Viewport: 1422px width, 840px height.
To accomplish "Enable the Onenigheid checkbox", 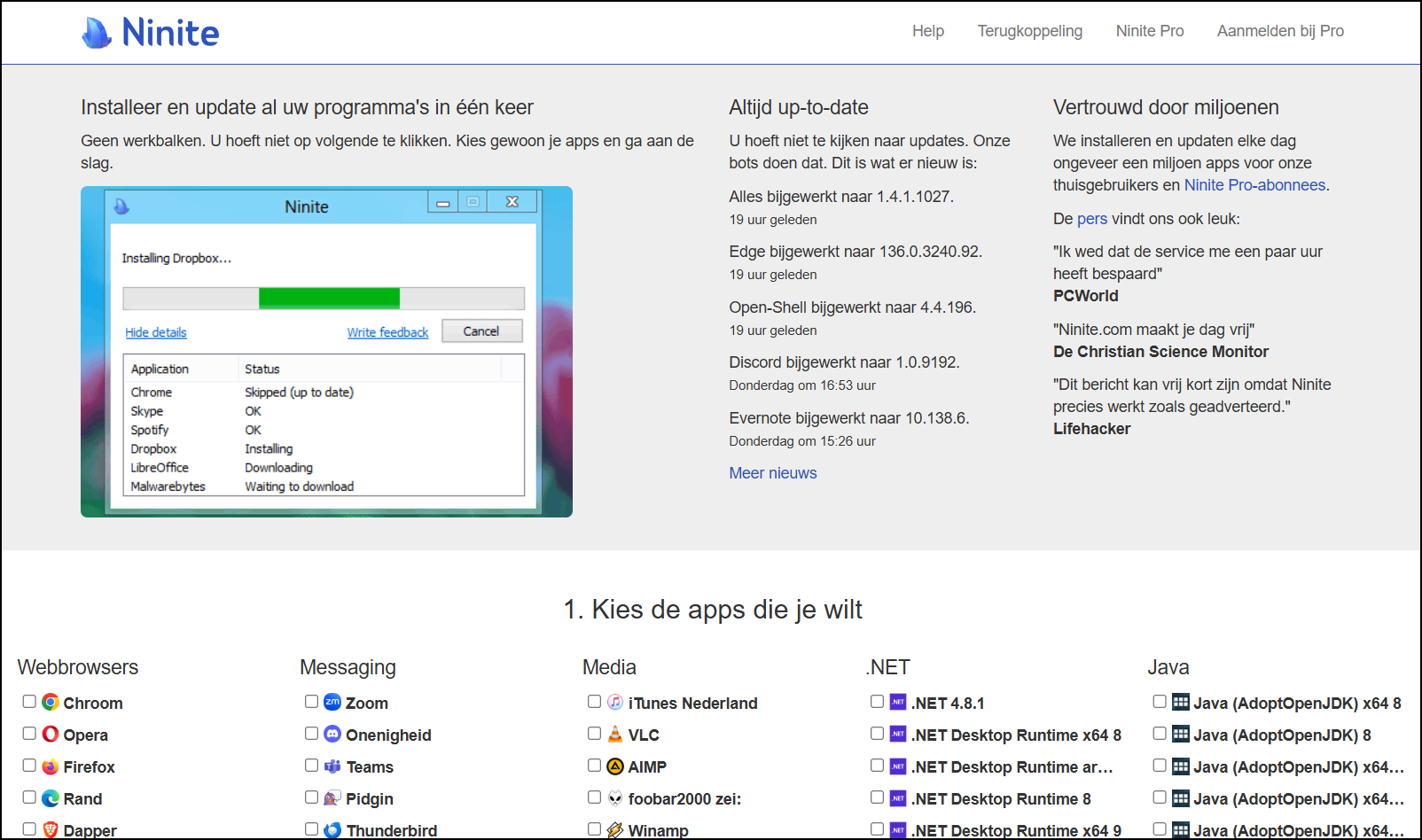I will pyautogui.click(x=311, y=734).
